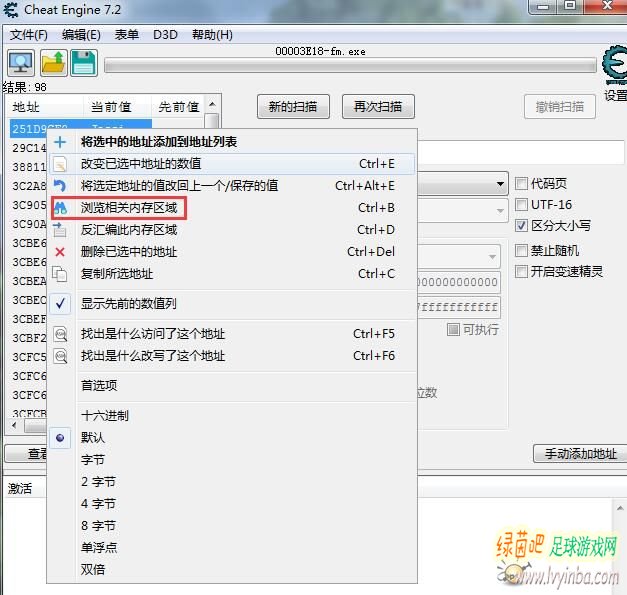Expand the scan type dropdown arrow

(500, 184)
